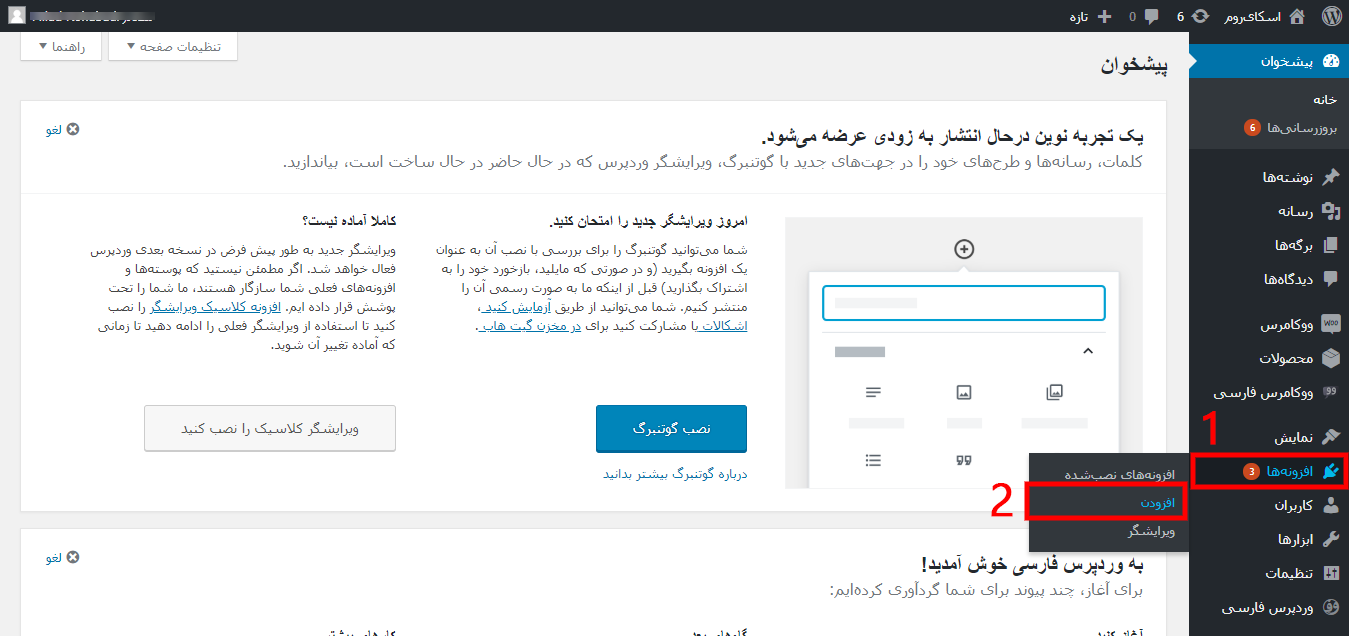
Task: Click the pages icon for برگه‌ها
Action: pos(1330,245)
